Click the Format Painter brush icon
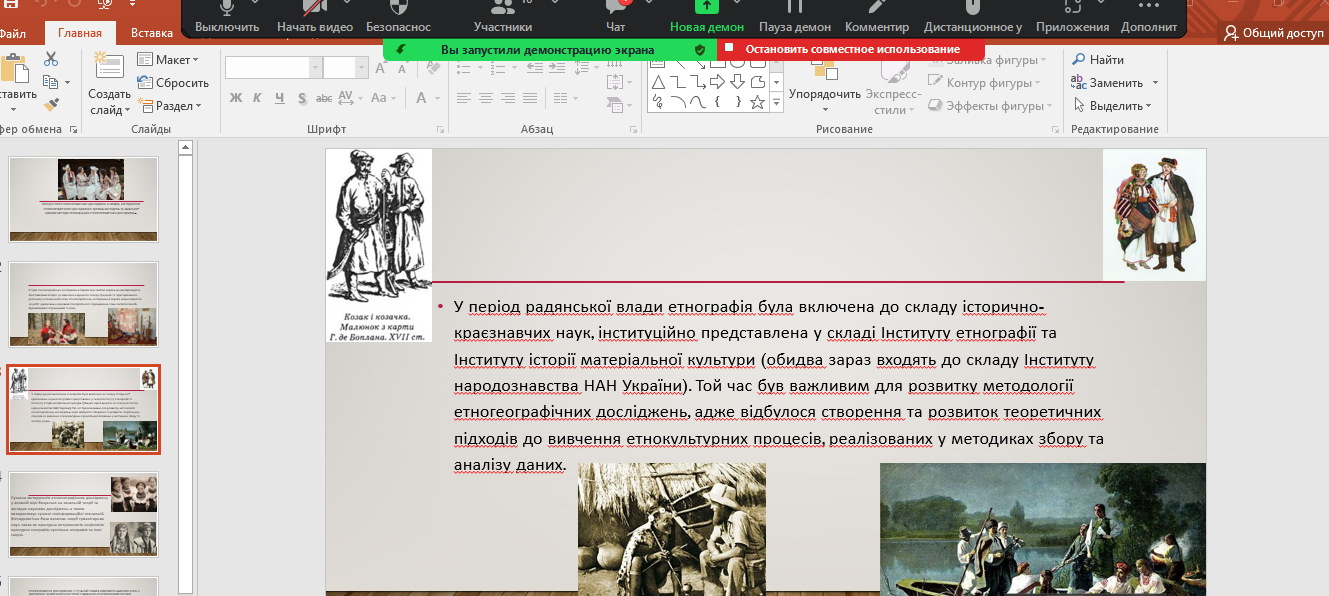The height and width of the screenshot is (596, 1329). pos(51,104)
